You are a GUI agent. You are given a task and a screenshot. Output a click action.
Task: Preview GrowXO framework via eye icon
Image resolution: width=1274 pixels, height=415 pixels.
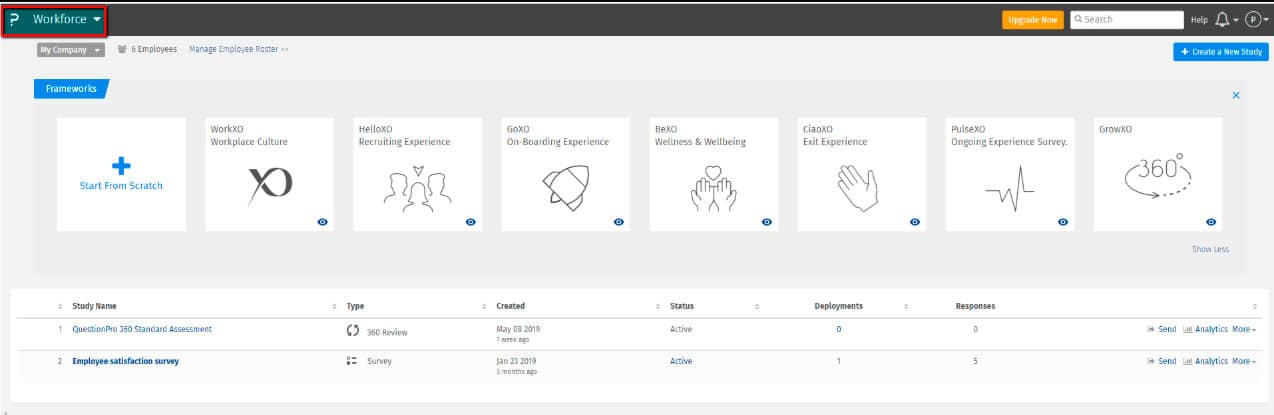(1211, 222)
